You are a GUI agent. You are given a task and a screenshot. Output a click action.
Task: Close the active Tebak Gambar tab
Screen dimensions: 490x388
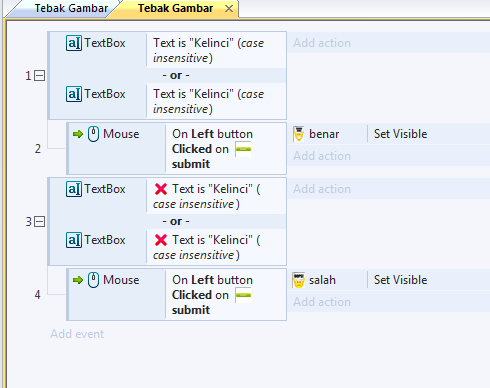(229, 9)
